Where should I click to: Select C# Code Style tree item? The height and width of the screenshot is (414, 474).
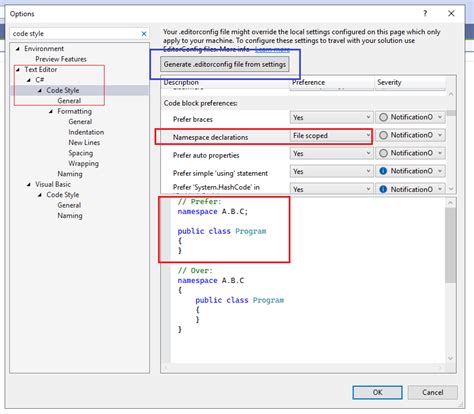63,90
